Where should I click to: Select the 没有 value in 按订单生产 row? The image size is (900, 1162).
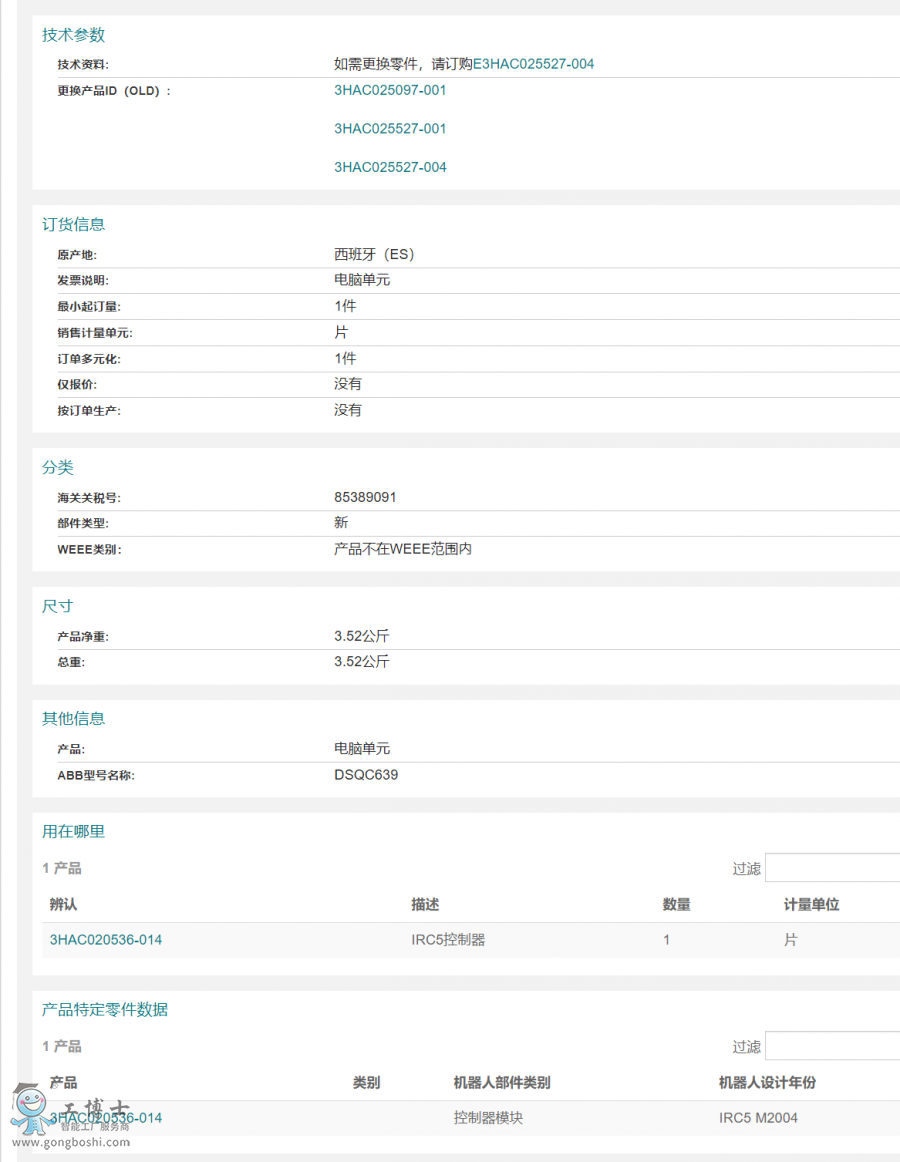click(348, 410)
